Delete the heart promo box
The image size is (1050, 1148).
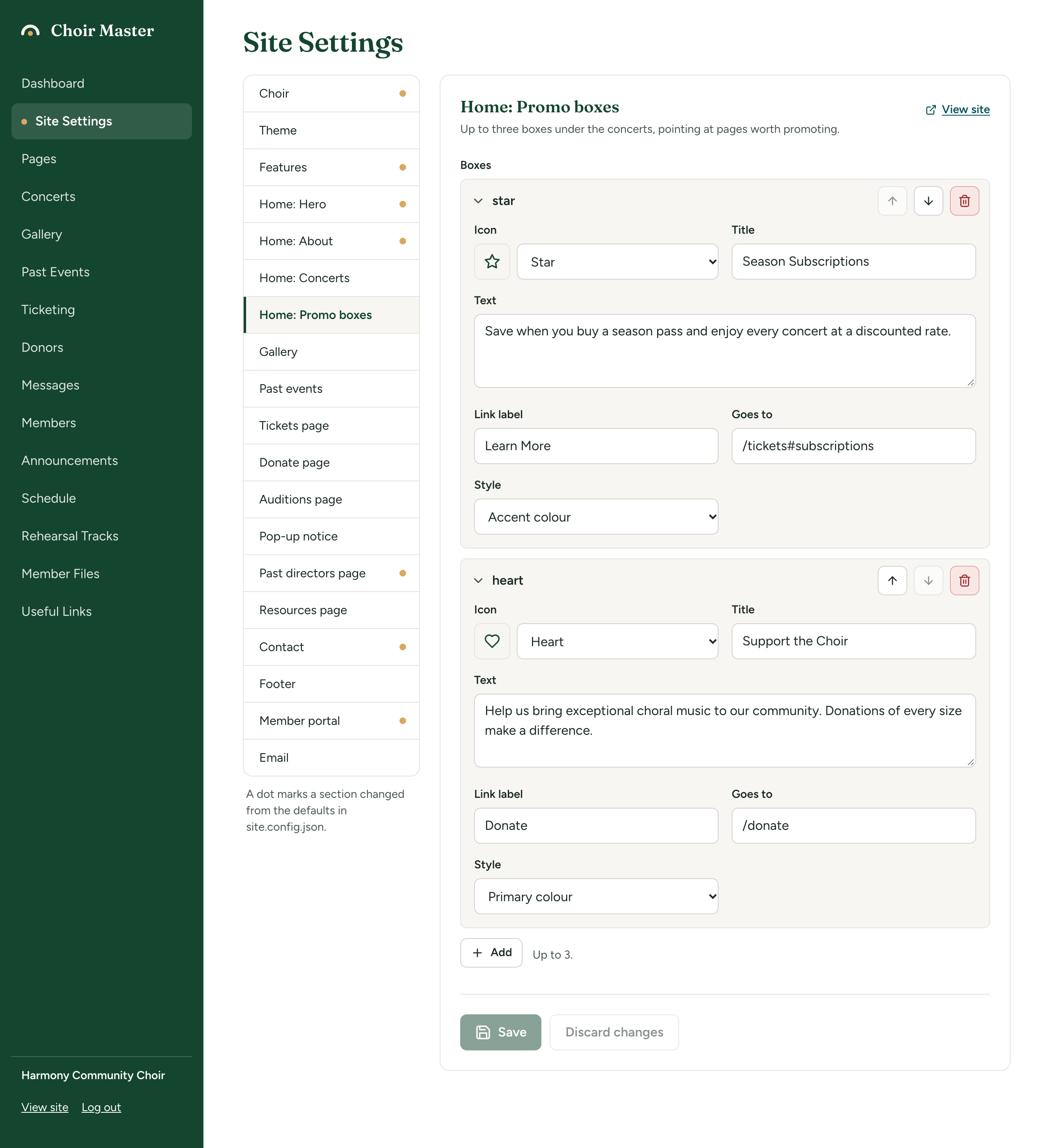click(x=964, y=580)
